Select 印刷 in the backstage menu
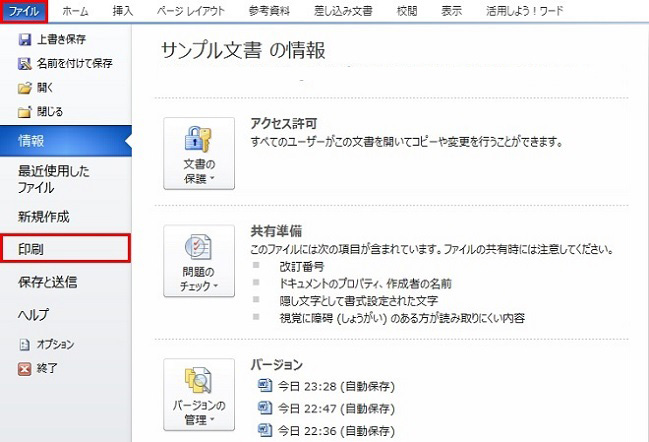The width and height of the screenshot is (649, 442). click(66, 248)
